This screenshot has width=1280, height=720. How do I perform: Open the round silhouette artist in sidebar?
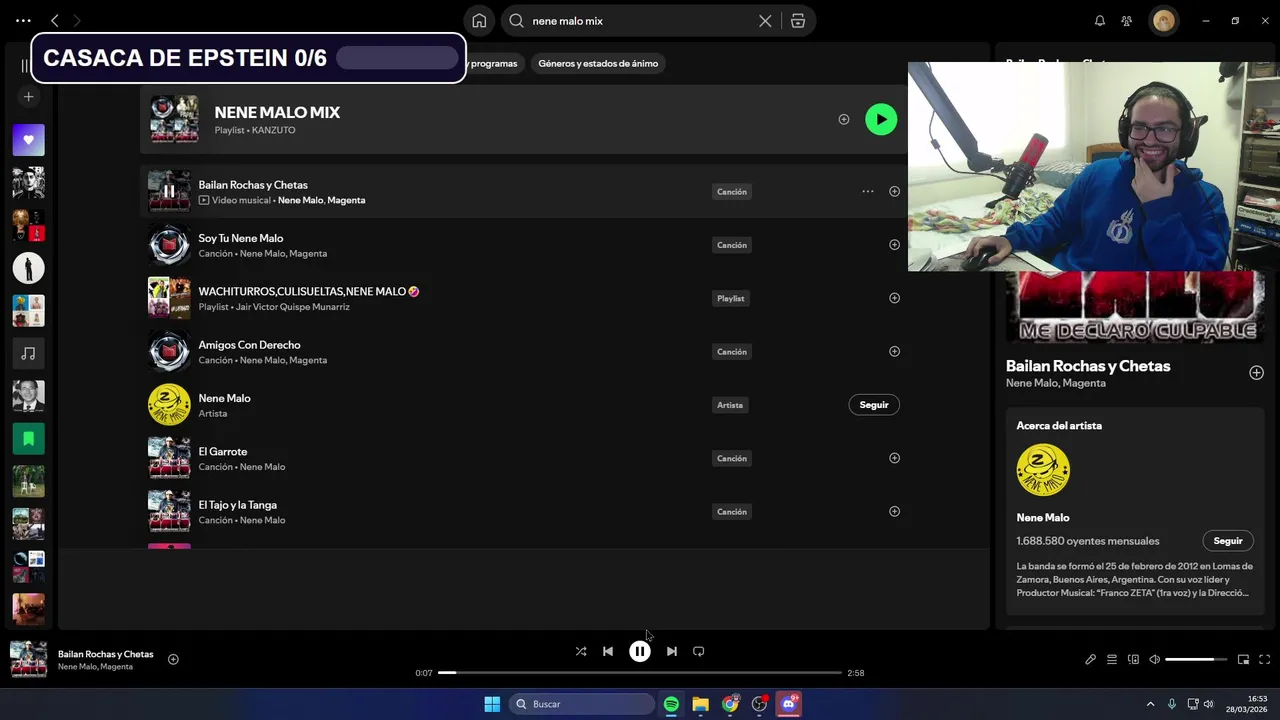click(x=28, y=268)
